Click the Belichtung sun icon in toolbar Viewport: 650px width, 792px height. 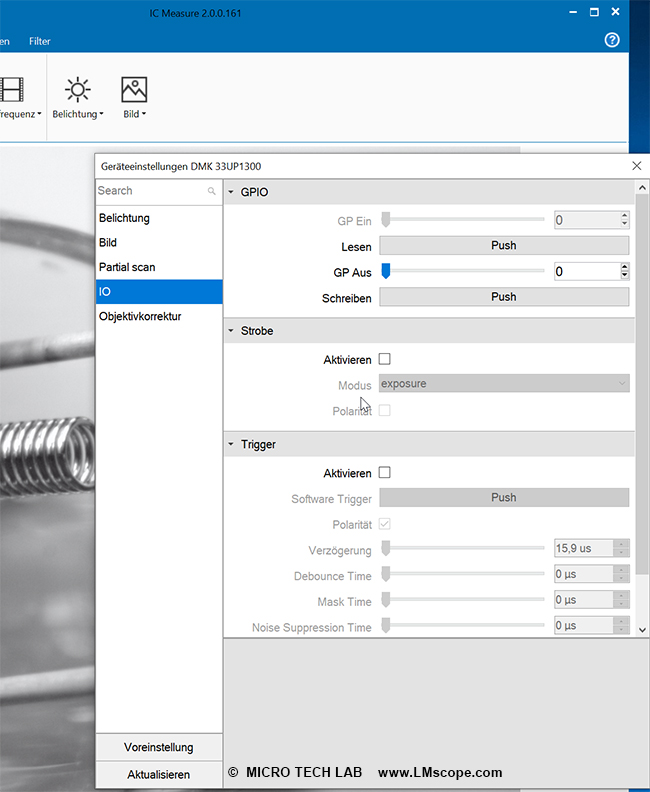(x=77, y=91)
